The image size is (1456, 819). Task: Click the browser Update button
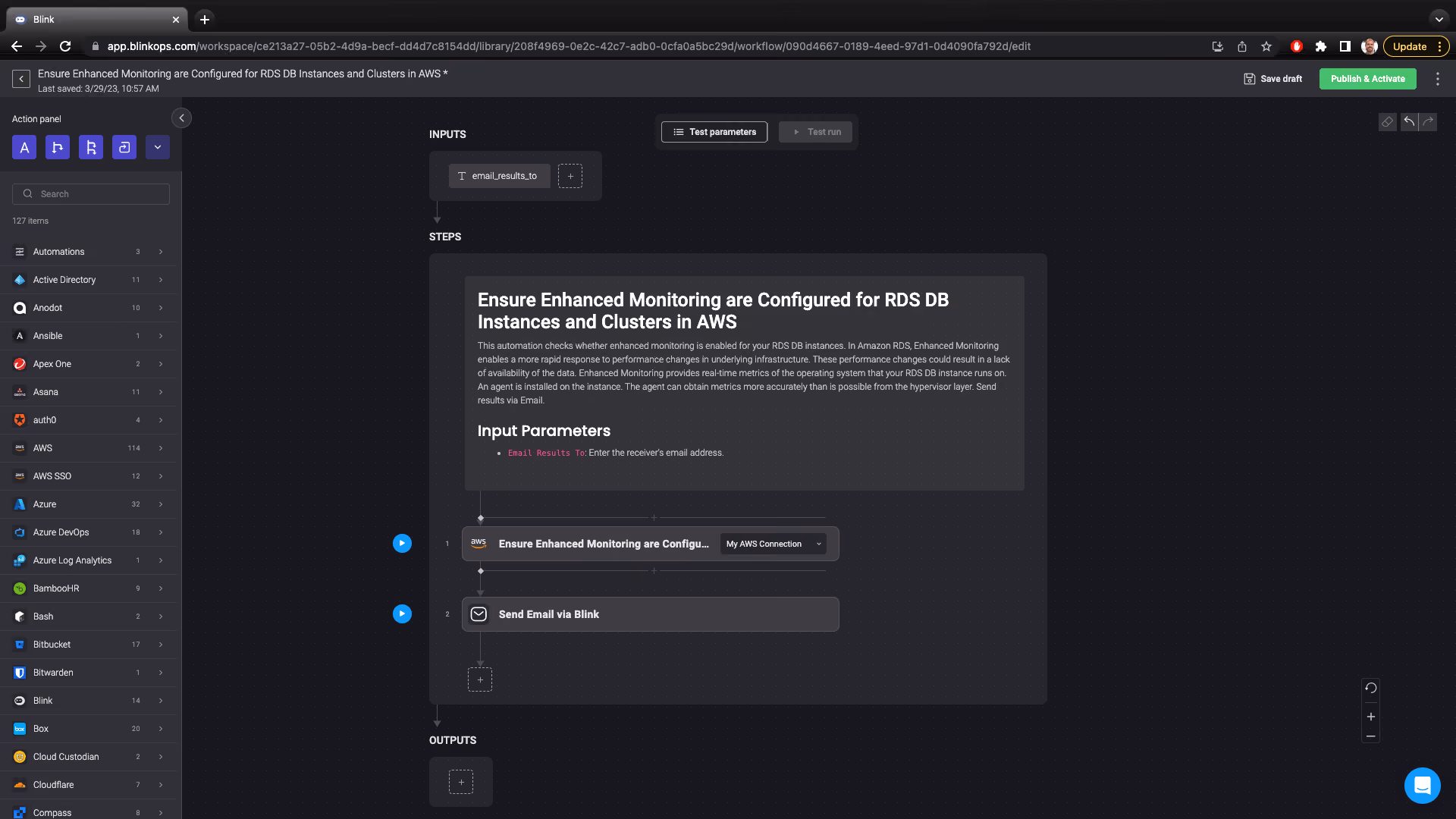pos(1416,46)
